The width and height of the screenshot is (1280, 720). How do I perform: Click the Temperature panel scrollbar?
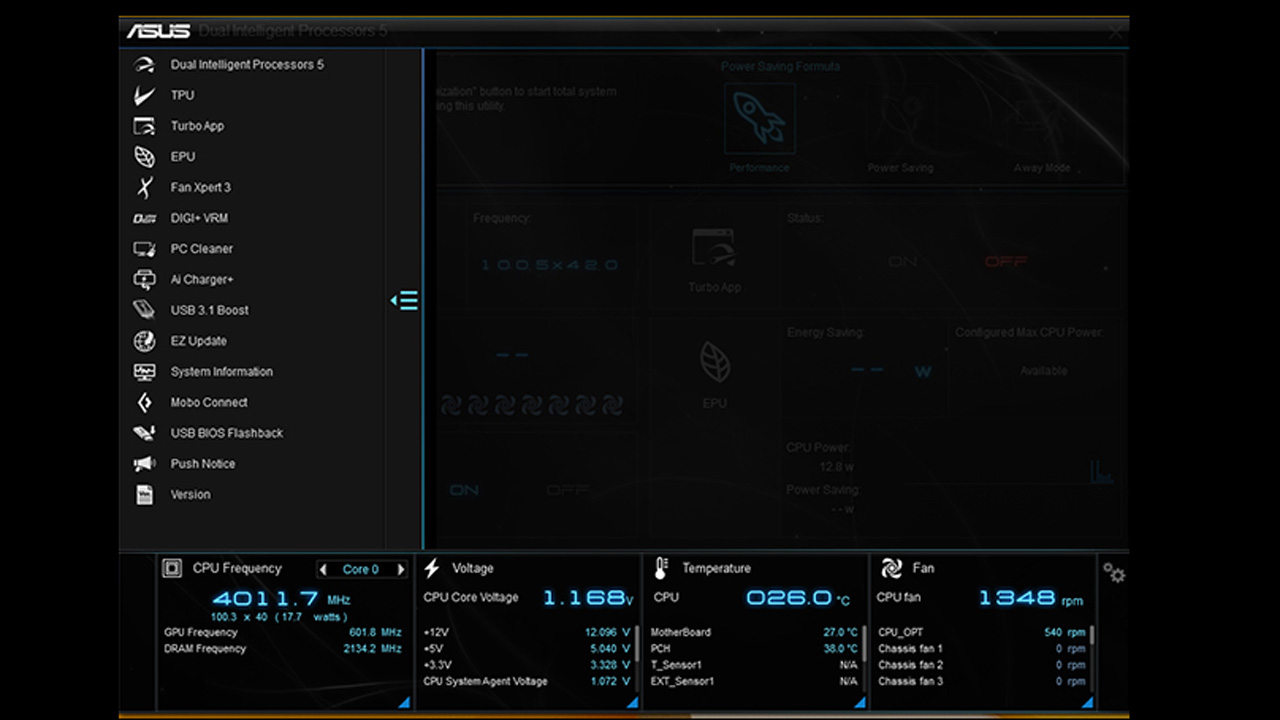coord(864,644)
